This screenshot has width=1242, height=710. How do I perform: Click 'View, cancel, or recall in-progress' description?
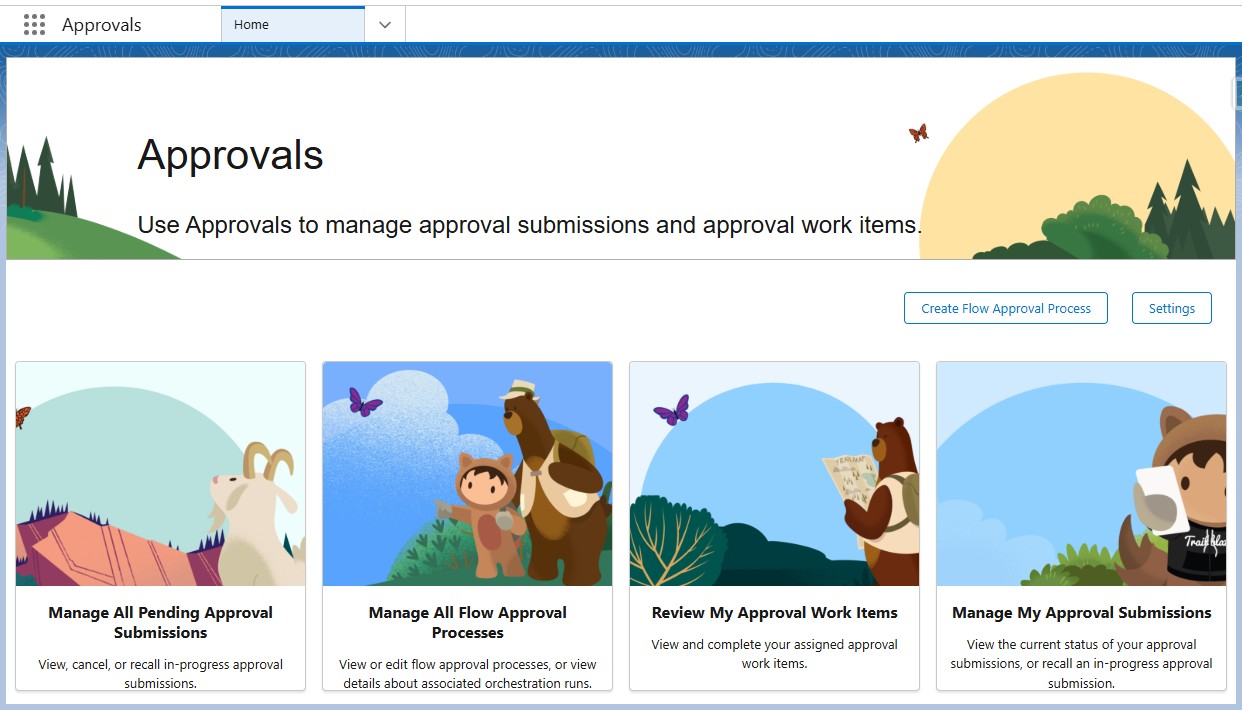coord(160,674)
